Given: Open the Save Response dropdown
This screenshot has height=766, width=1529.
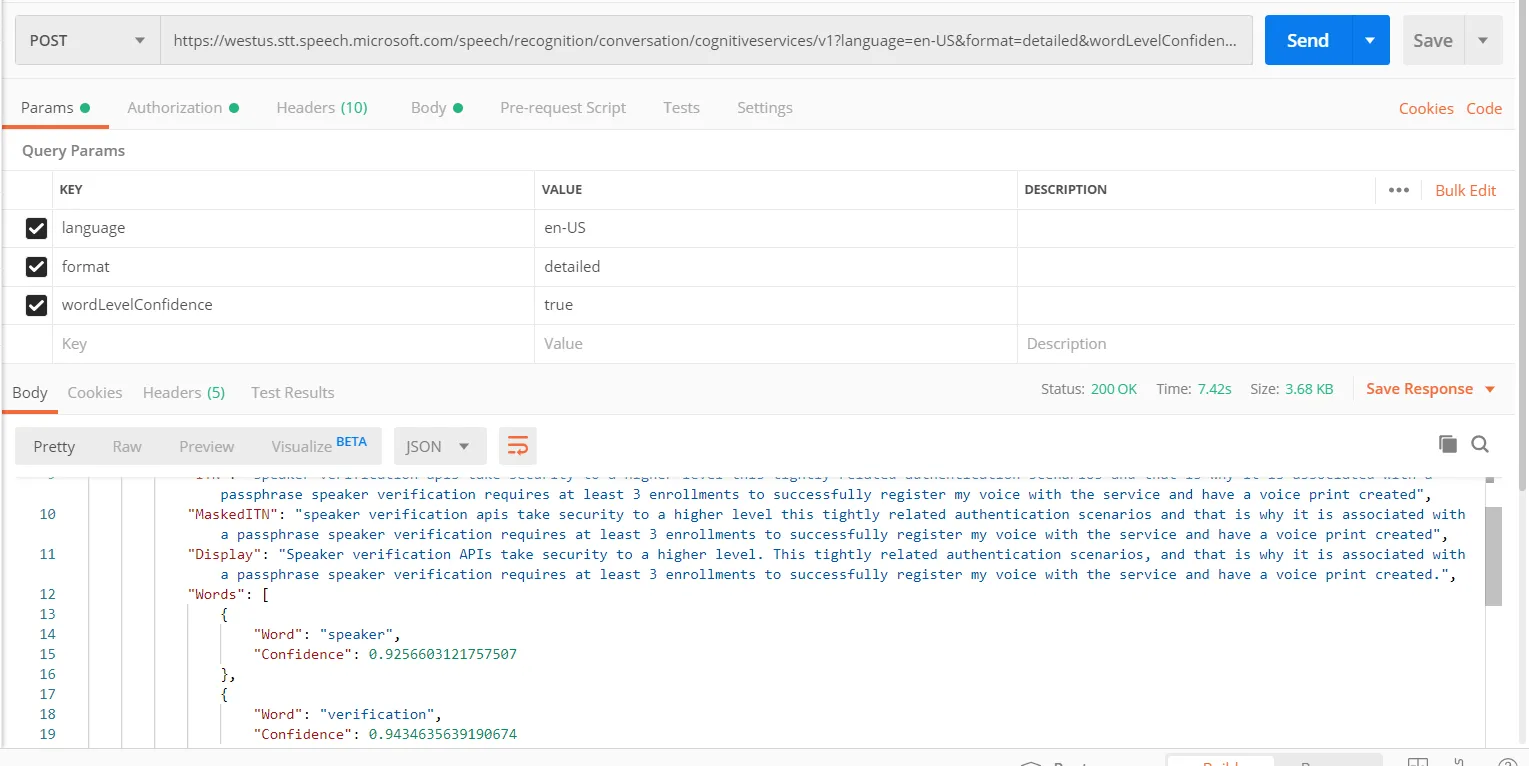Looking at the screenshot, I should click(x=1431, y=389).
